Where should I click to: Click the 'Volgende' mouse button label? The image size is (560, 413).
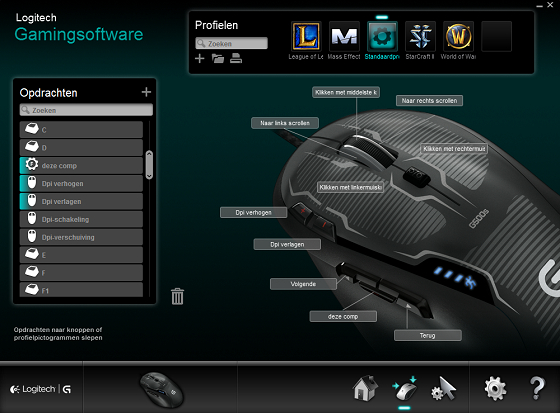pos(303,284)
